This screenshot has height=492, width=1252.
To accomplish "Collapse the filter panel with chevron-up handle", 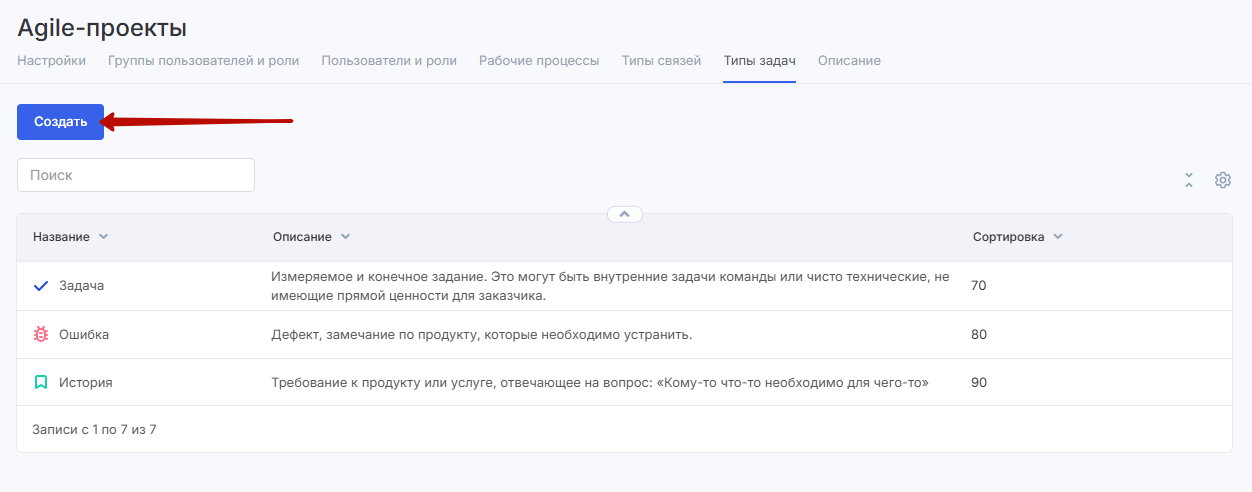I will [624, 214].
